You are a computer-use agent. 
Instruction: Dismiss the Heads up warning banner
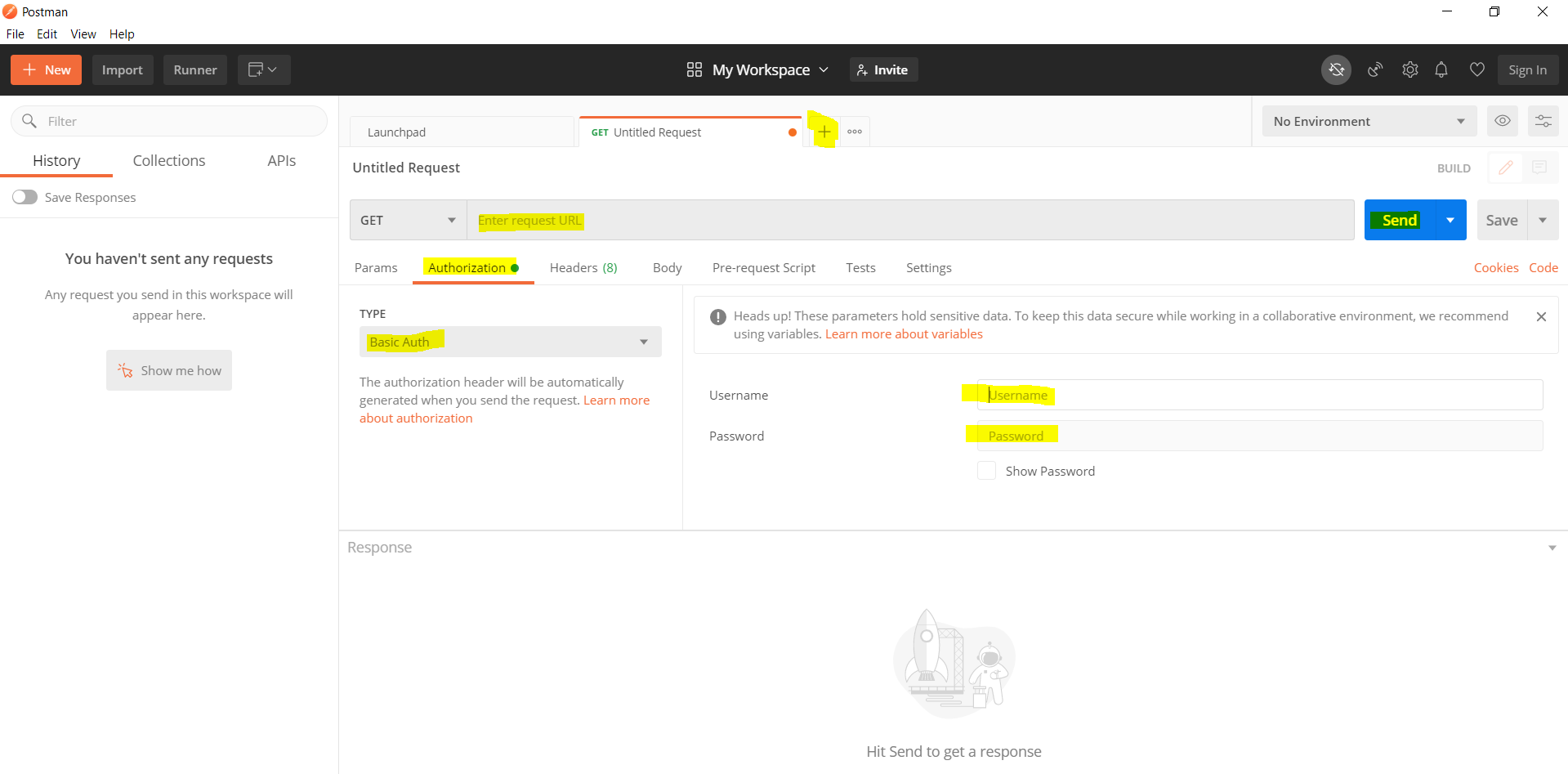(x=1541, y=316)
